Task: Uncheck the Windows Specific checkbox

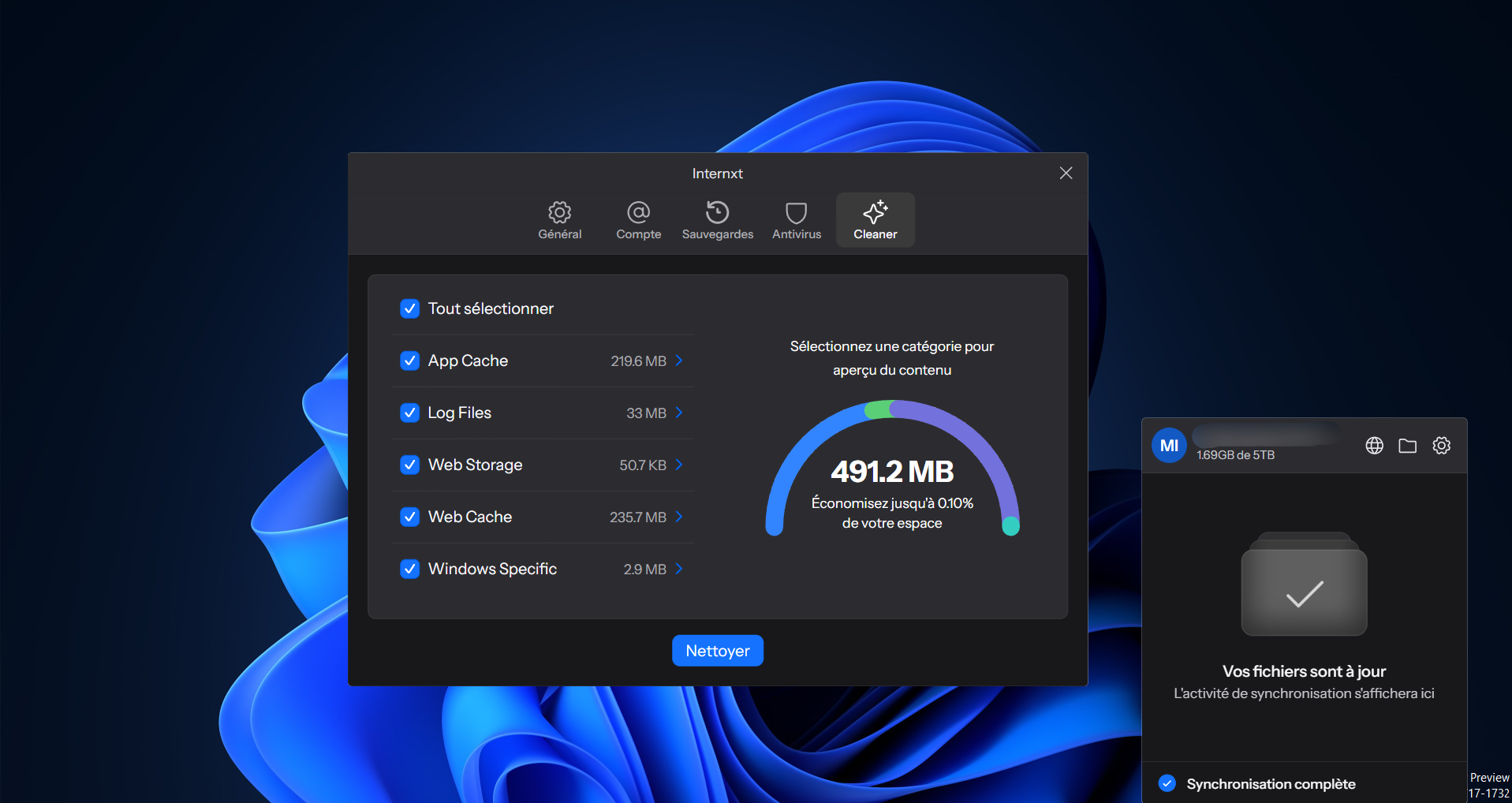Action: [409, 569]
